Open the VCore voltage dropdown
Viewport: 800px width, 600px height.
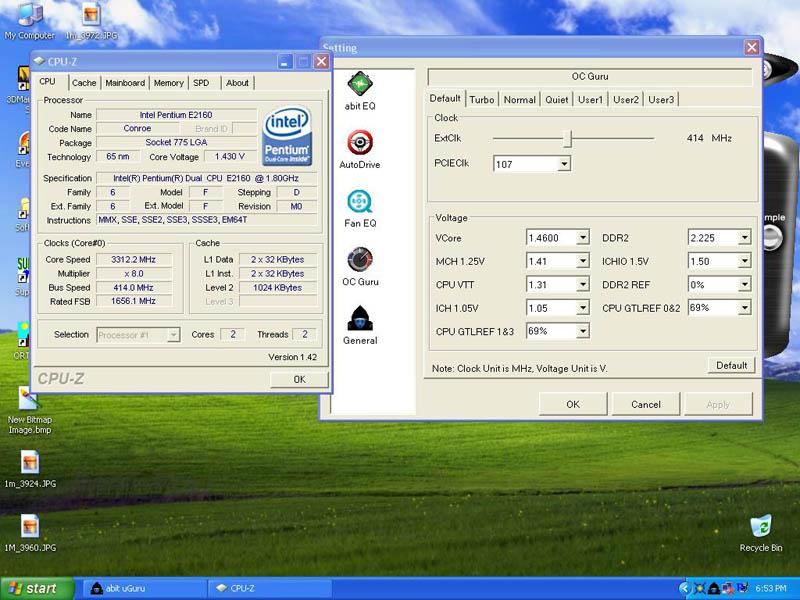(583, 237)
